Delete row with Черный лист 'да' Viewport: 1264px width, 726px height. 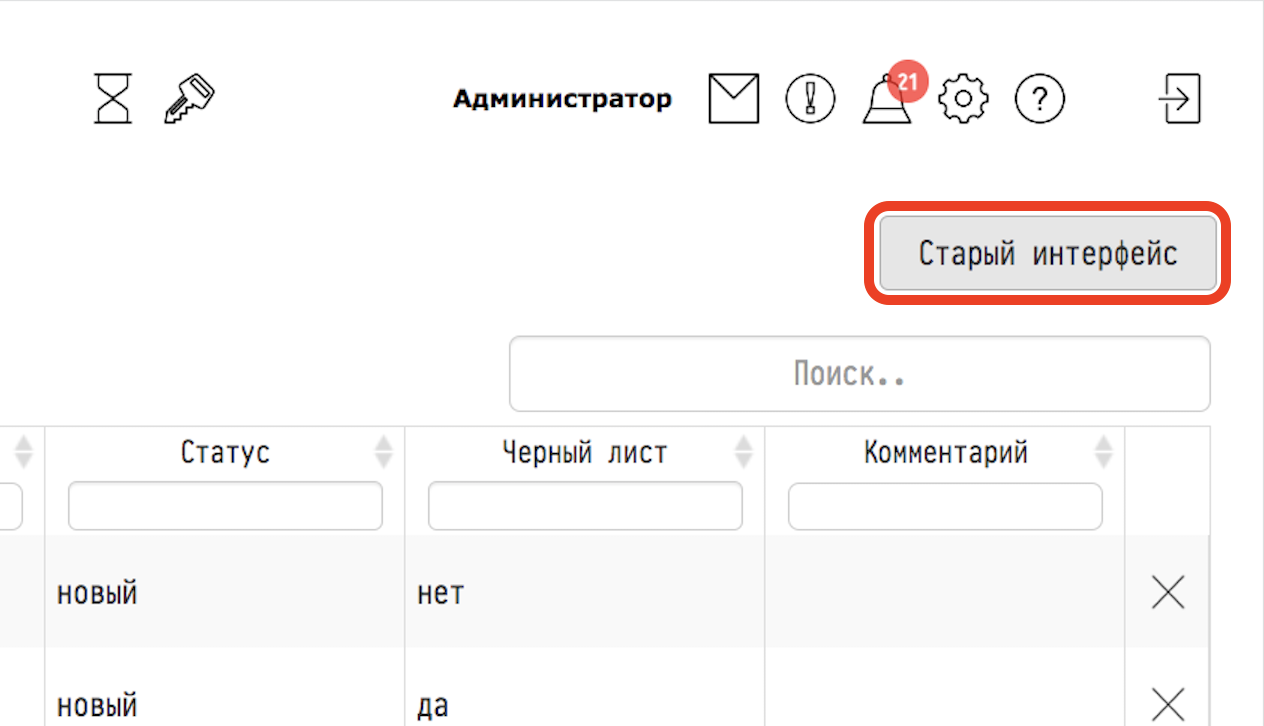1168,705
